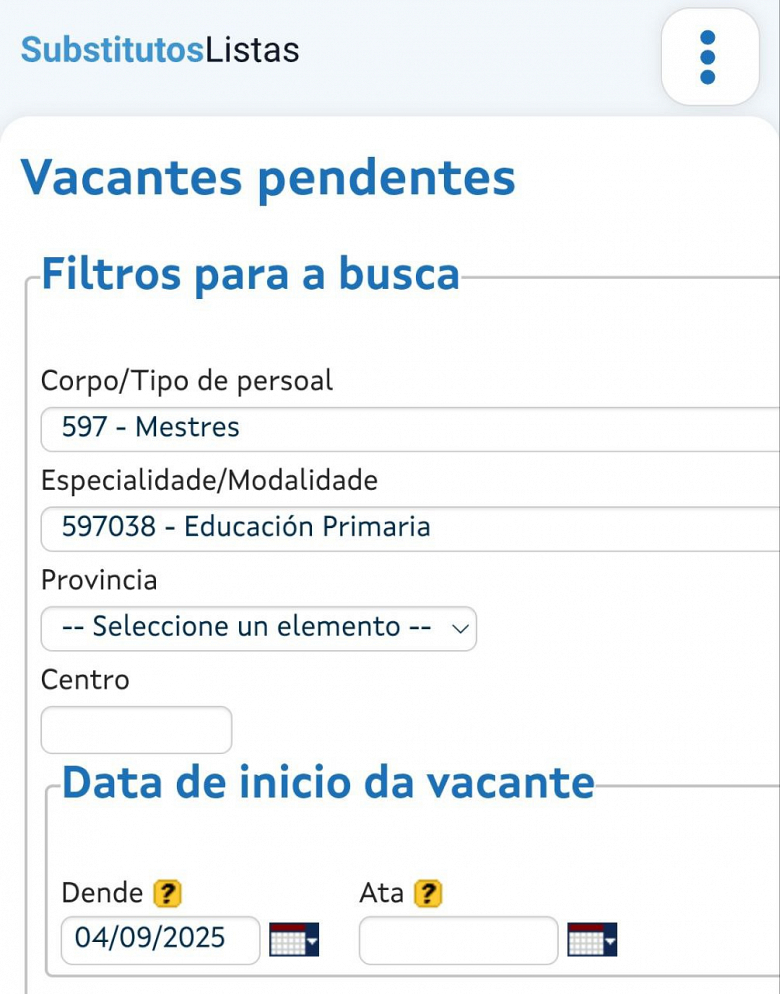Focus the Centro text field
The height and width of the screenshot is (994, 780).
pos(136,729)
